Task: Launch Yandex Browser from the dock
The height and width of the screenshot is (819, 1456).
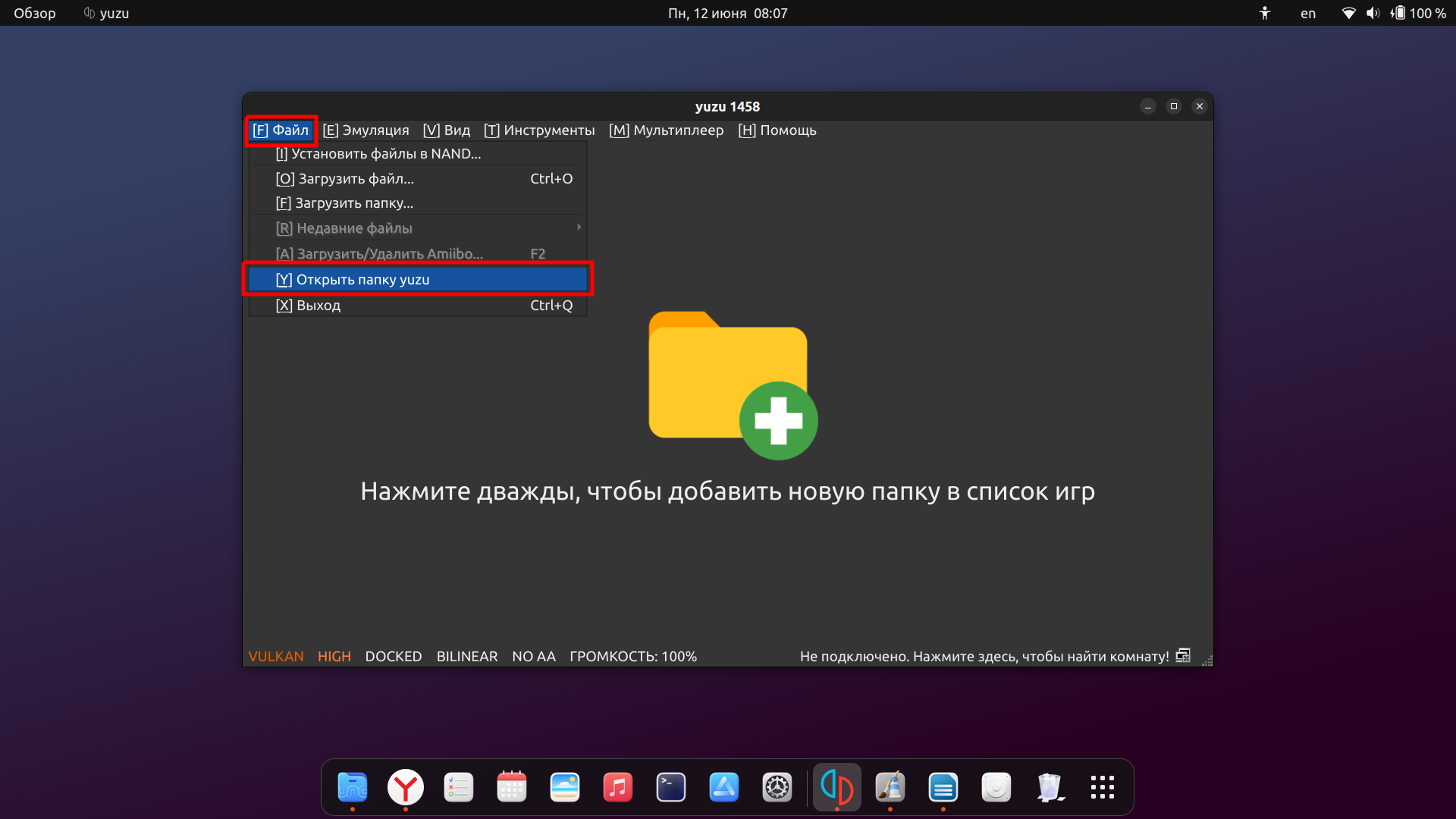Action: [x=406, y=787]
